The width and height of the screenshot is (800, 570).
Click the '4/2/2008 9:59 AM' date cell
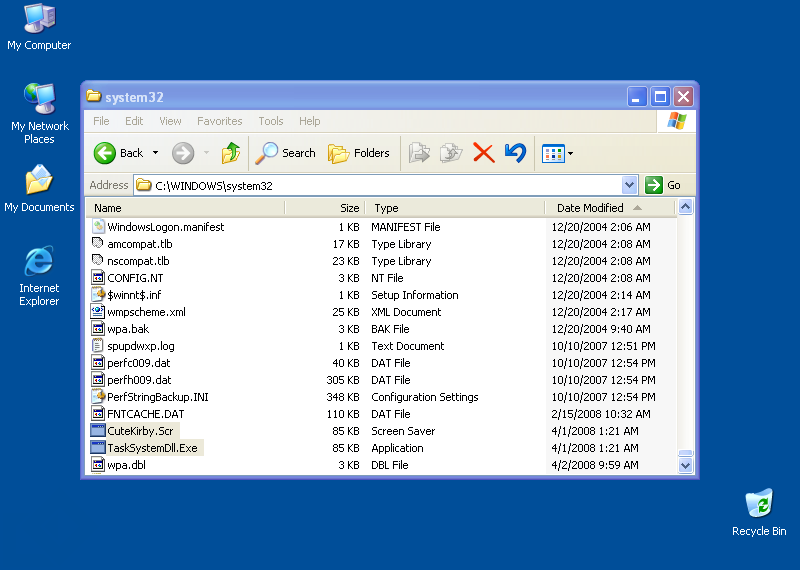tap(595, 464)
